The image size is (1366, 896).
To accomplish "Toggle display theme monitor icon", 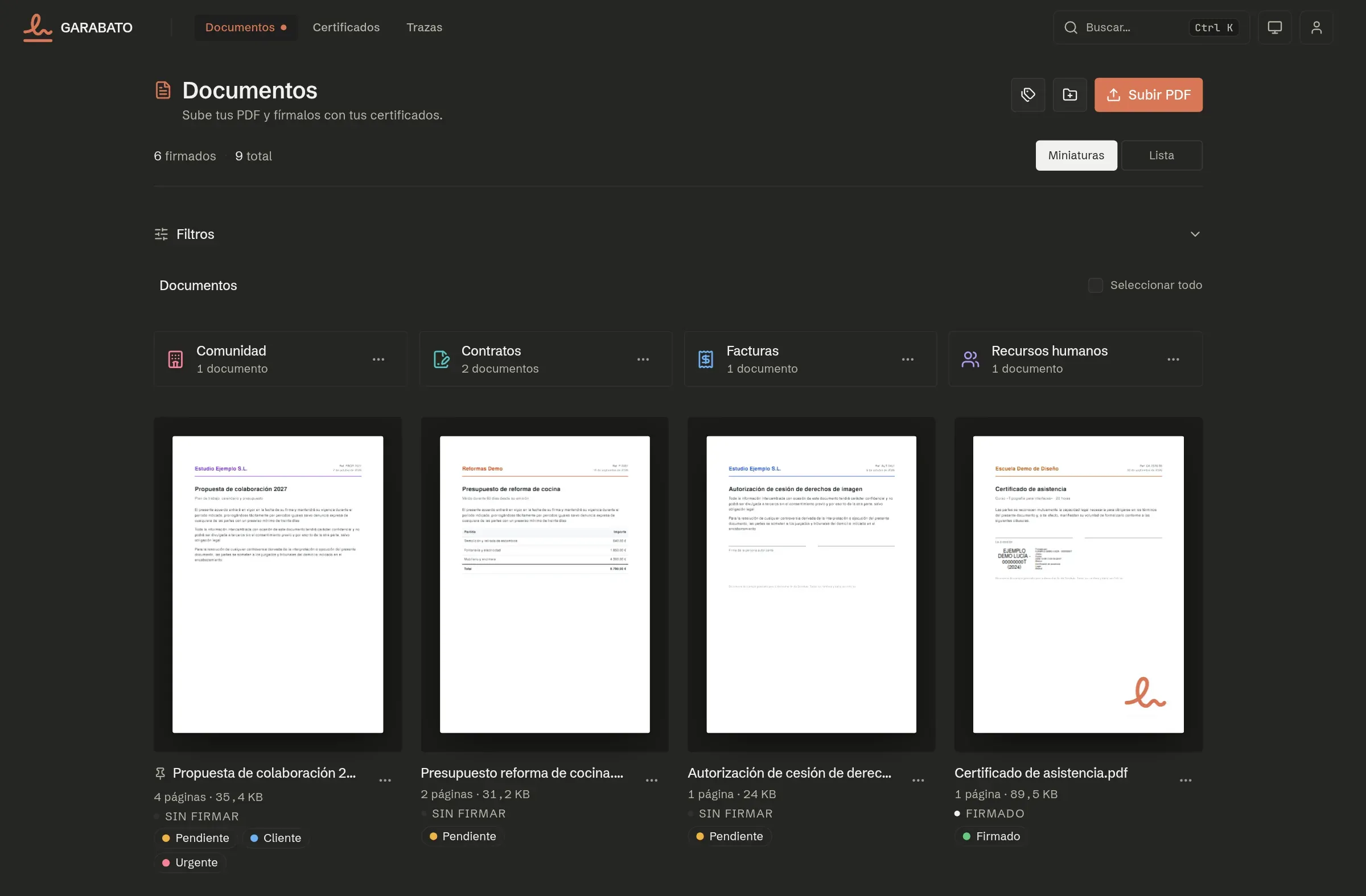I will tap(1275, 27).
